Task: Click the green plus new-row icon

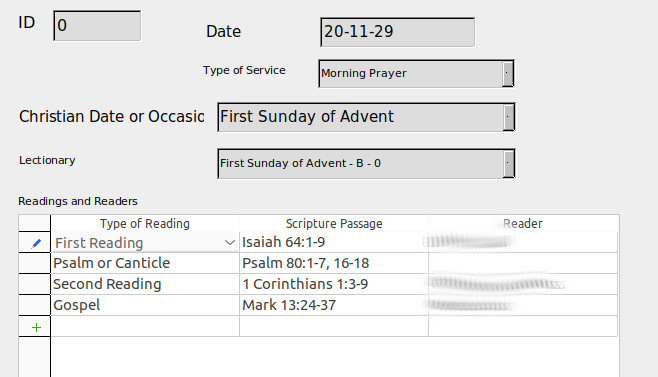Action: pyautogui.click(x=36, y=327)
